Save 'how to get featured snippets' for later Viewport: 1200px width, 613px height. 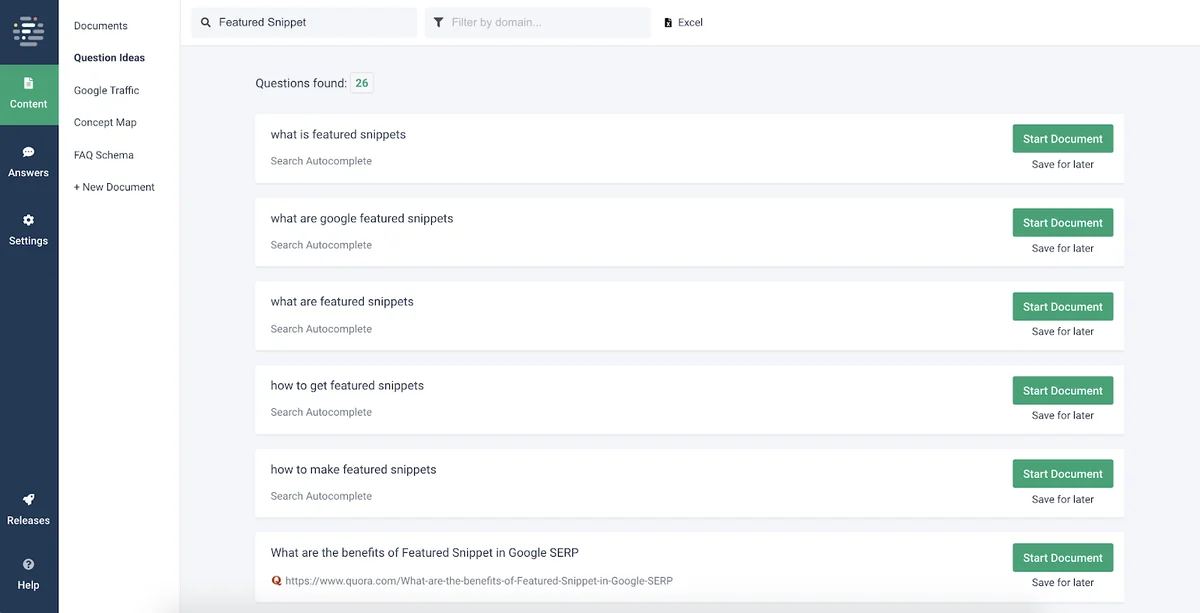tap(1063, 415)
